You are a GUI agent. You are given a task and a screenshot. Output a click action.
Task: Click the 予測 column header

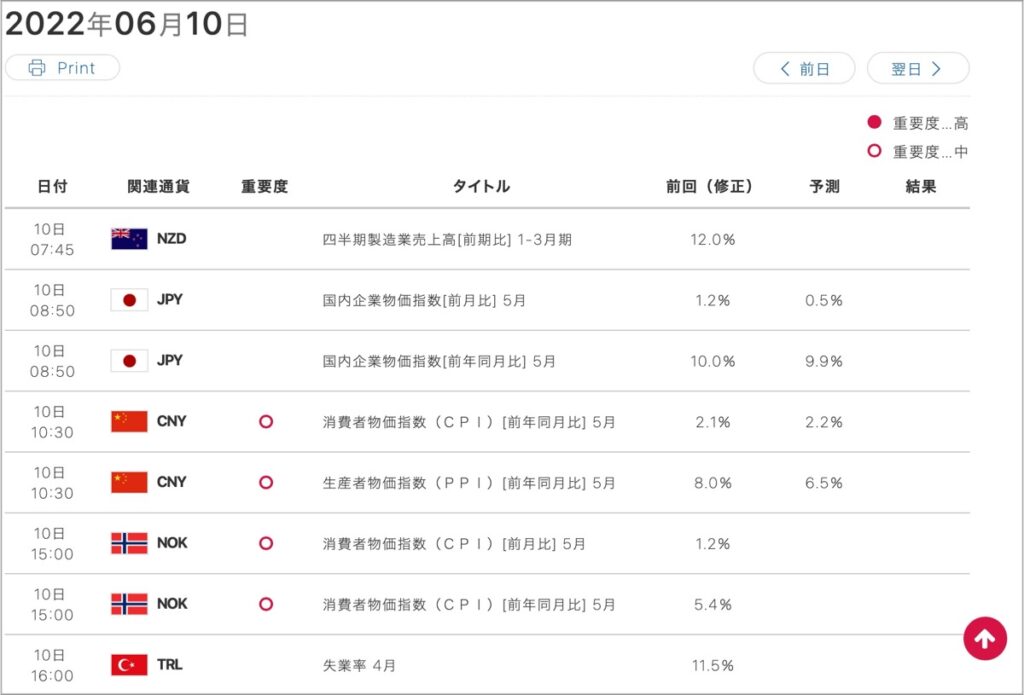824,187
